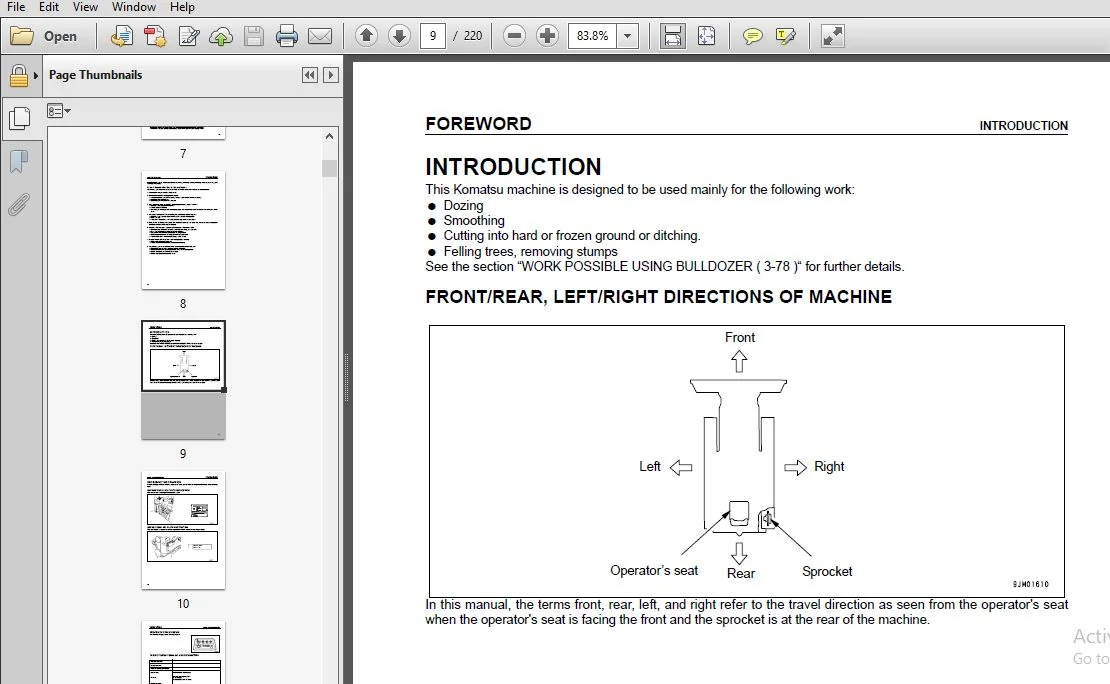Click the Email envelope icon
The width and height of the screenshot is (1110, 684).
point(320,36)
